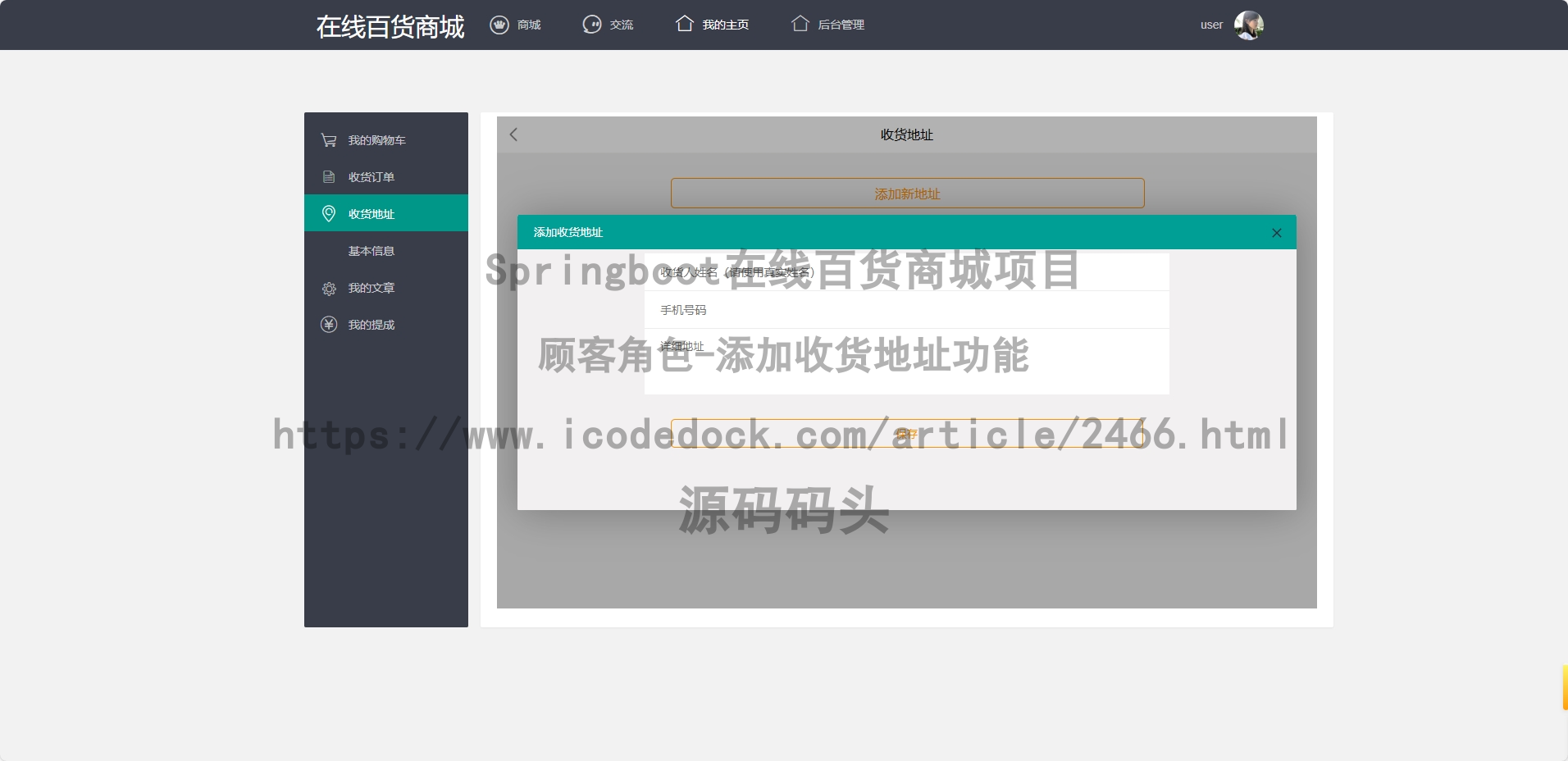1568x761 pixels.
Task: Click the house icon beside 我的主页
Action: click(685, 24)
